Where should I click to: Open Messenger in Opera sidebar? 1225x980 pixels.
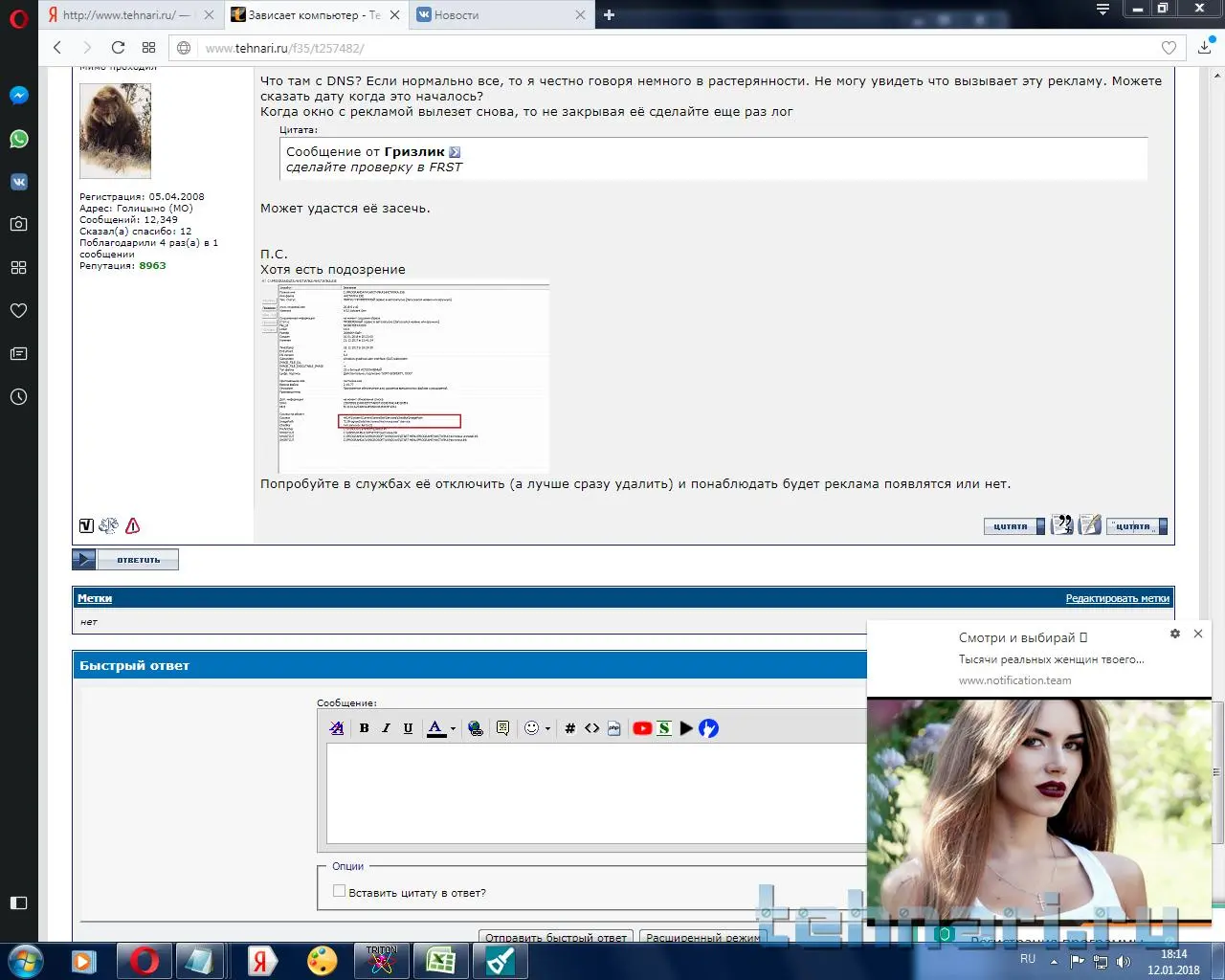[19, 96]
